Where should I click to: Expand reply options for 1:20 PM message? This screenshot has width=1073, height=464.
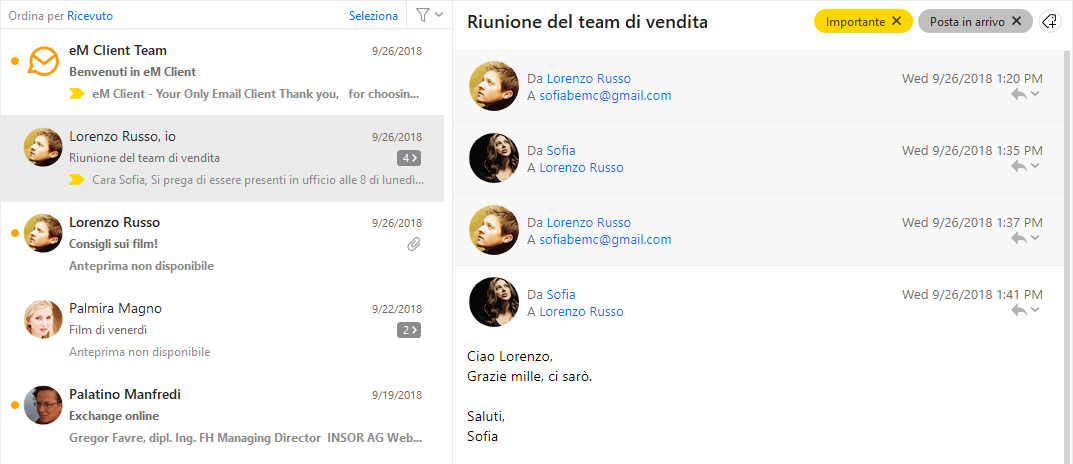[x=1035, y=94]
